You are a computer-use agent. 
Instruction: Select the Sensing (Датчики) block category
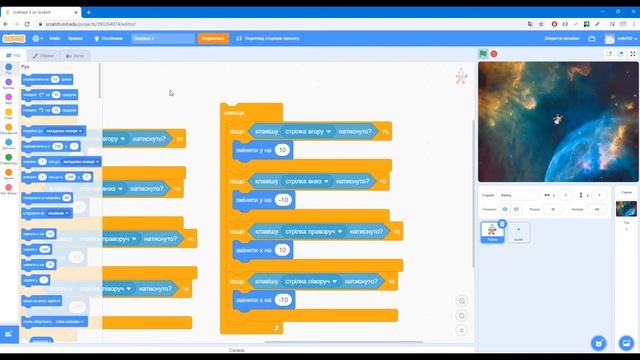(x=9, y=144)
